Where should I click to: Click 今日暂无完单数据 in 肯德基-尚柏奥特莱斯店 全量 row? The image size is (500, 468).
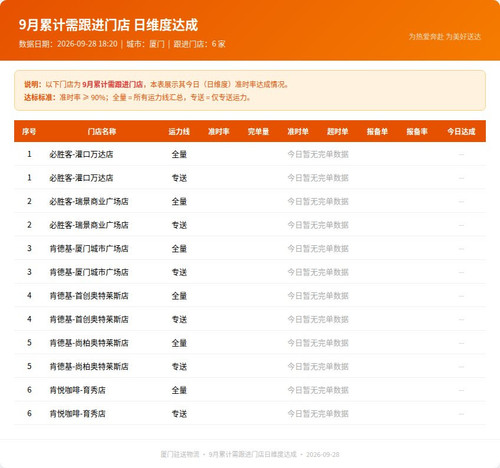click(x=318, y=343)
